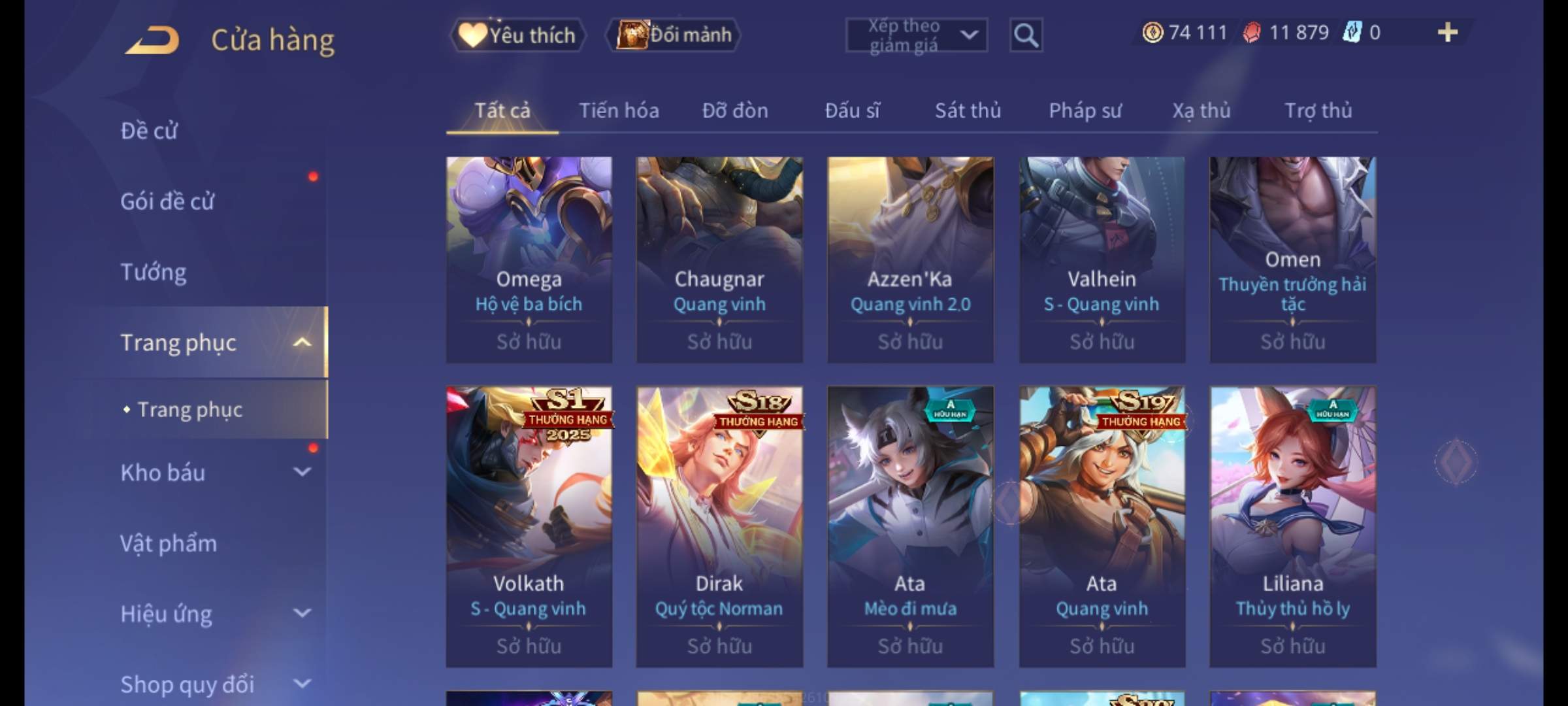Toggle the Yêu thích favorites filter
The height and width of the screenshot is (706, 1568).
click(517, 35)
